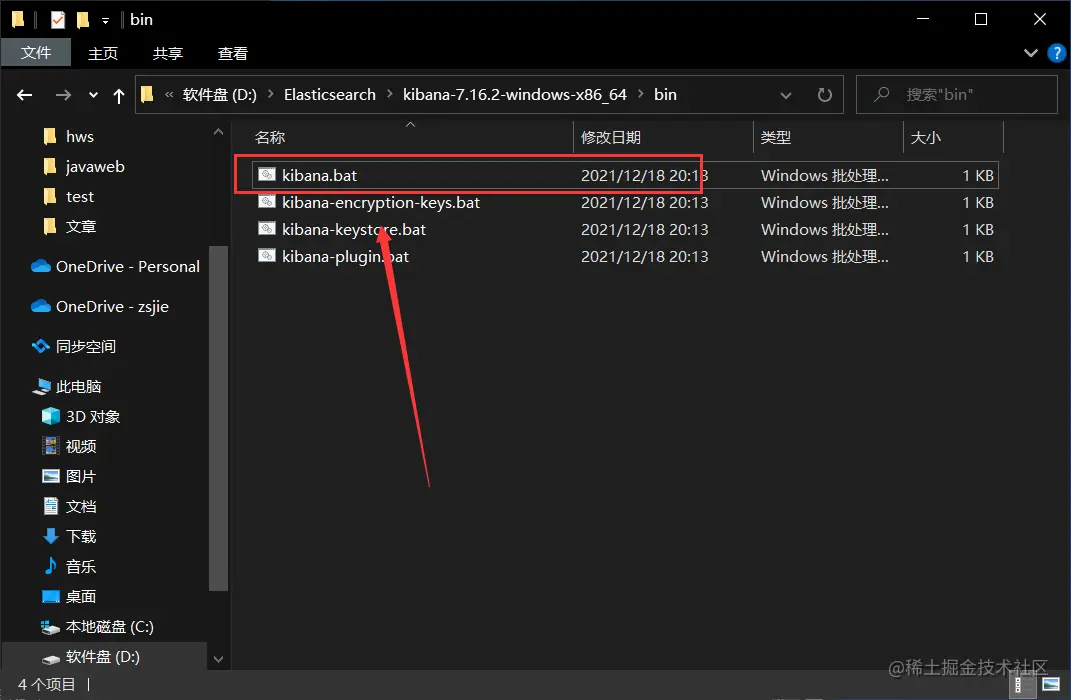Click the navigation pane scroll down arrow
The width and height of the screenshot is (1071, 700).
(x=219, y=659)
